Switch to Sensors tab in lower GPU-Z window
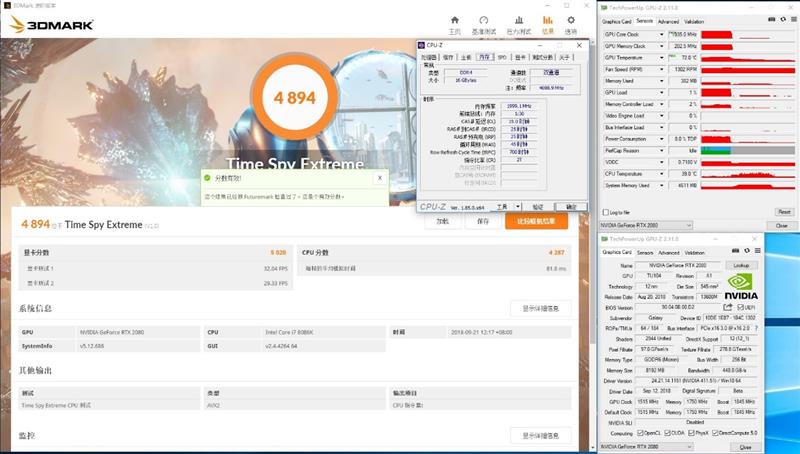 point(645,253)
